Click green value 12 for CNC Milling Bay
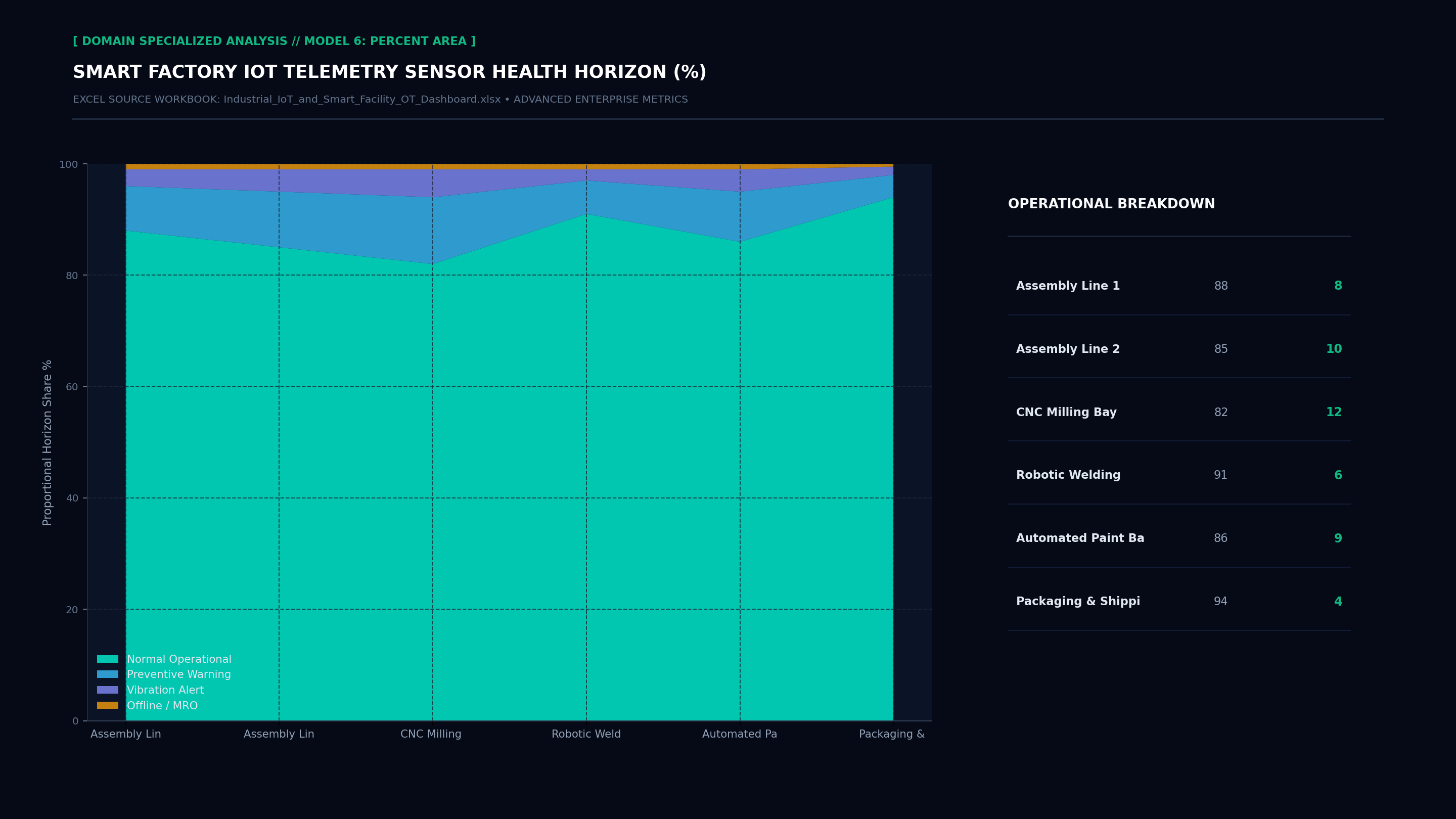The image size is (1456, 819). tap(1334, 413)
